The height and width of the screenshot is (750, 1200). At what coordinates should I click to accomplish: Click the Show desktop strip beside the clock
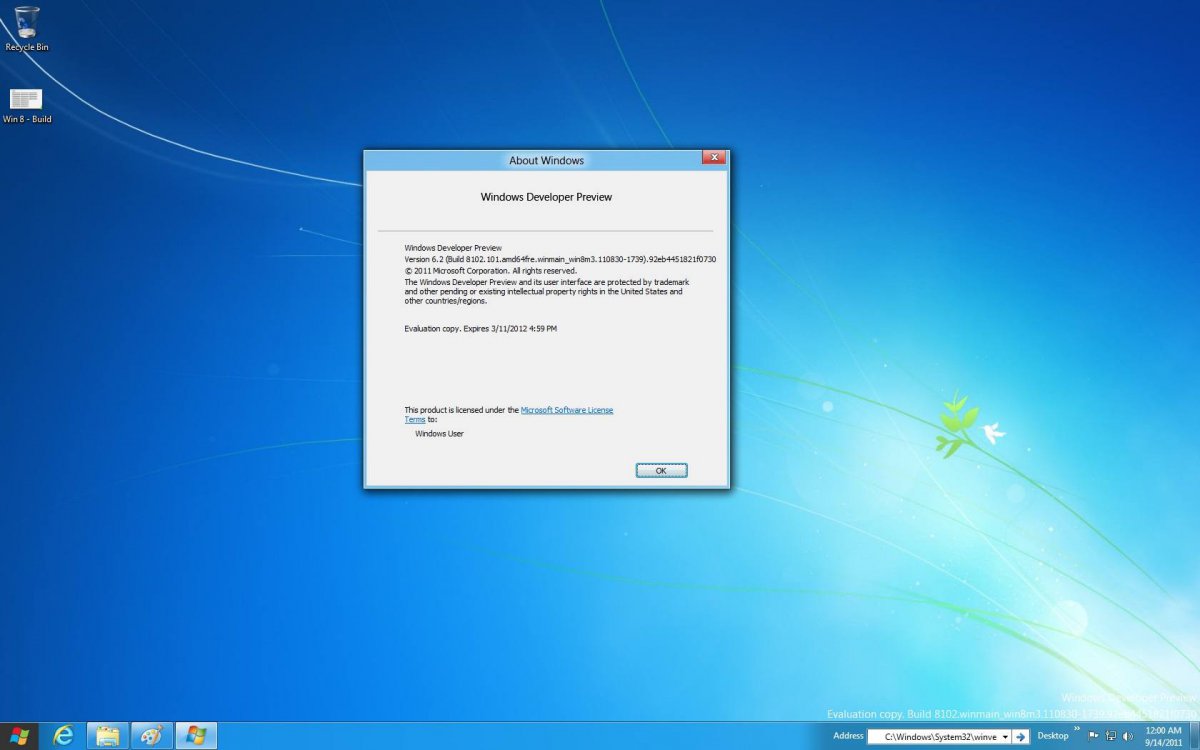1194,736
